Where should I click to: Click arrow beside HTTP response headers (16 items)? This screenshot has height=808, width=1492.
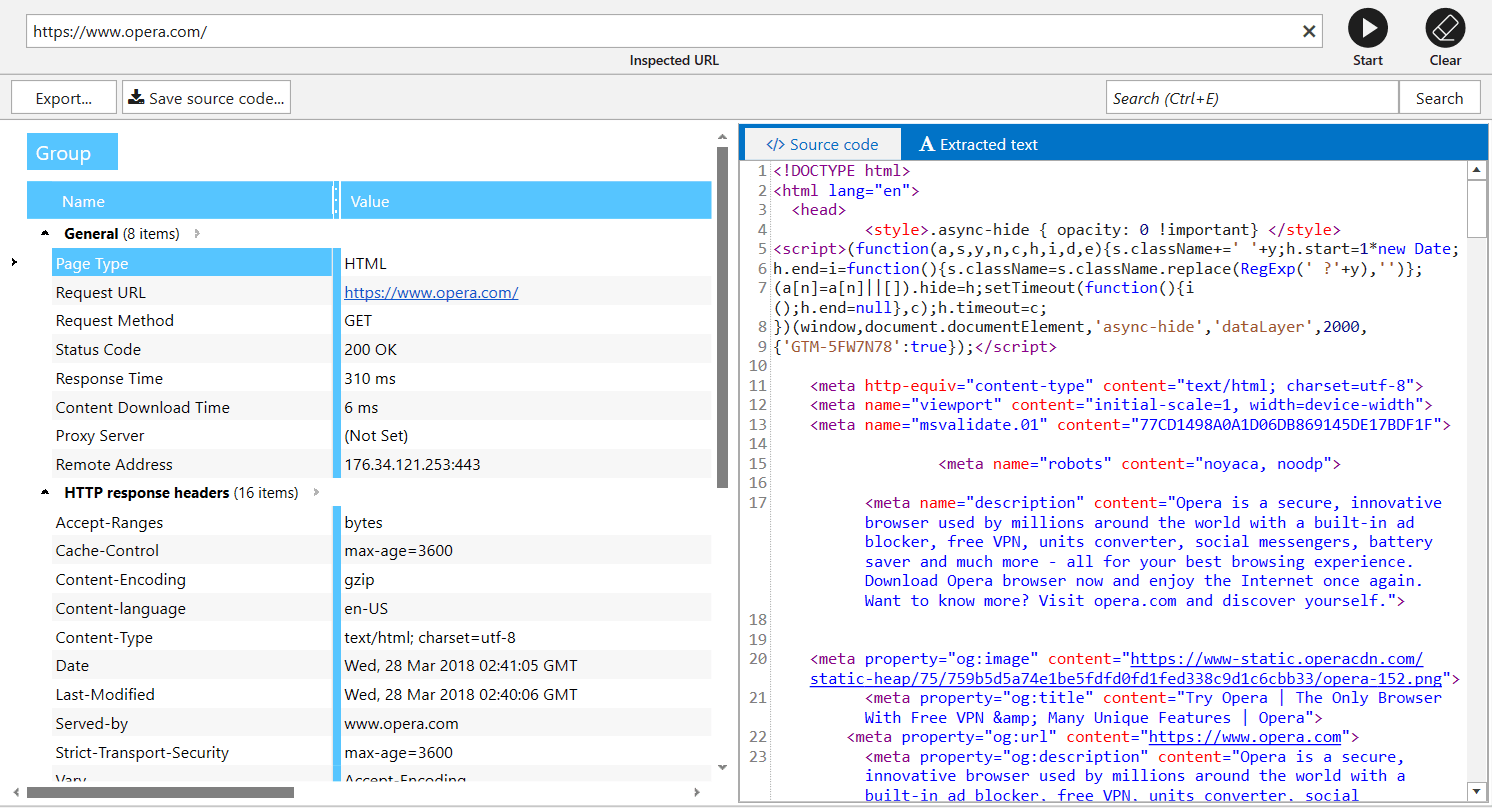click(x=316, y=492)
